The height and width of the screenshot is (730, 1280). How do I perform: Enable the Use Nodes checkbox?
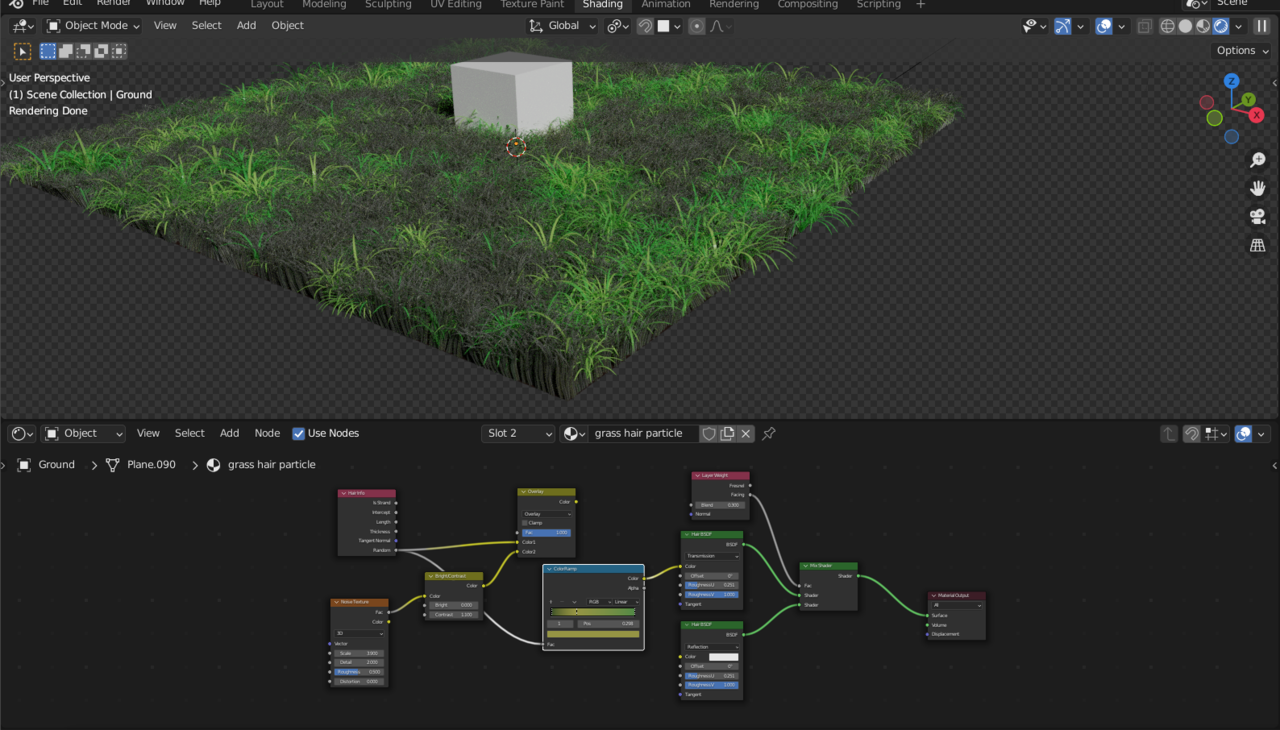click(298, 433)
